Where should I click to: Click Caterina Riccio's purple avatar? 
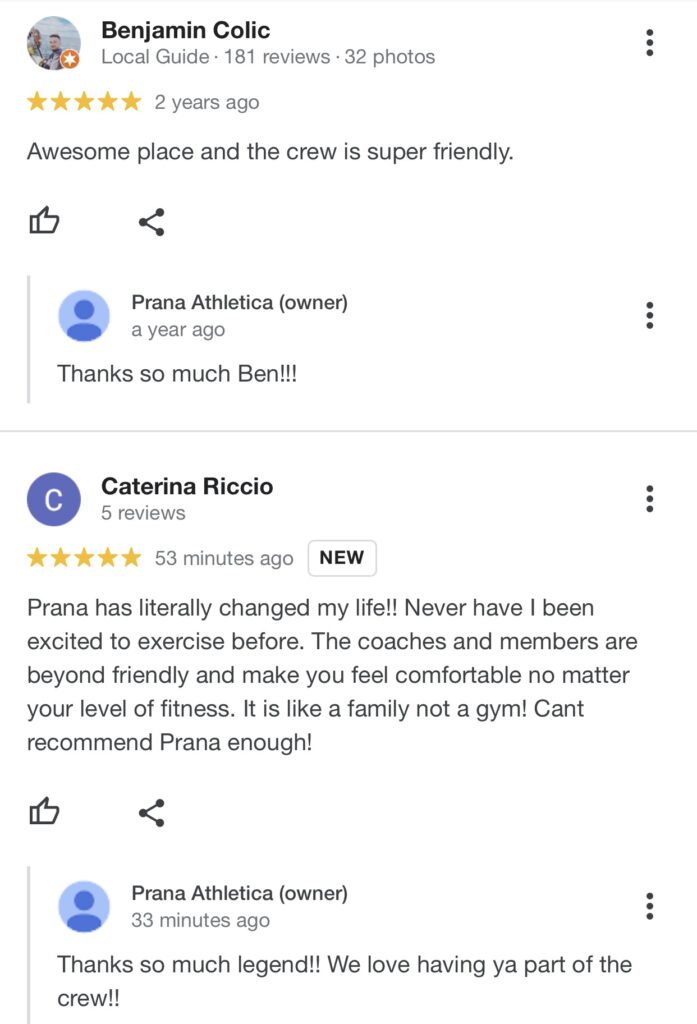53,499
